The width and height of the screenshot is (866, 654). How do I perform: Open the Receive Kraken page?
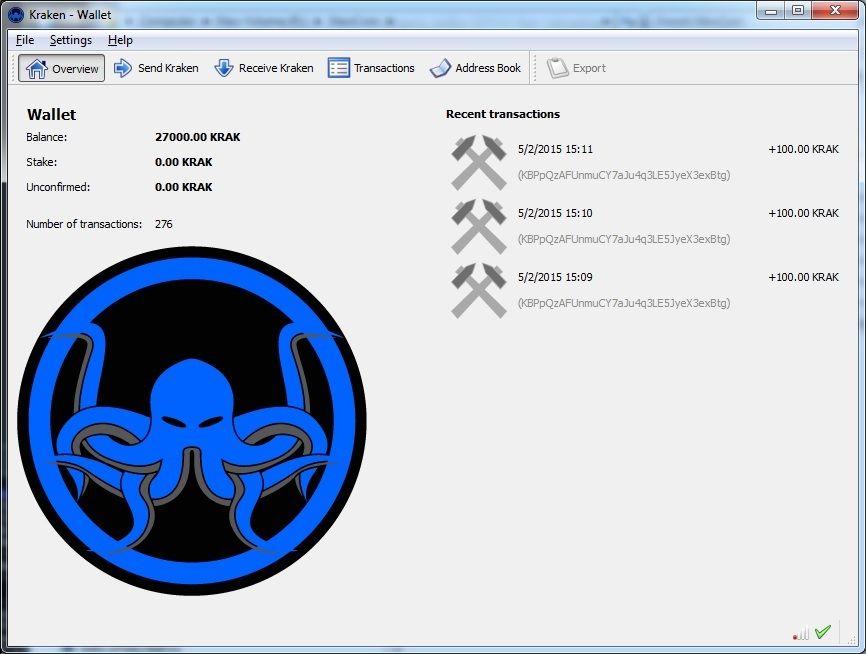[264, 68]
